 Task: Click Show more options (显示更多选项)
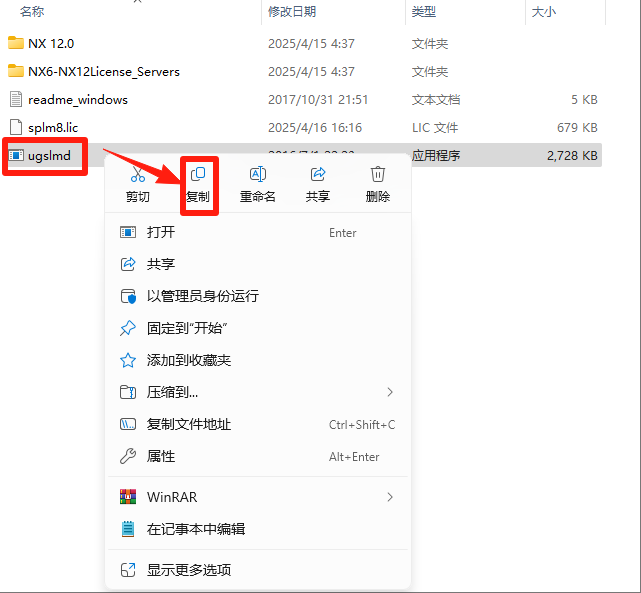(x=188, y=570)
